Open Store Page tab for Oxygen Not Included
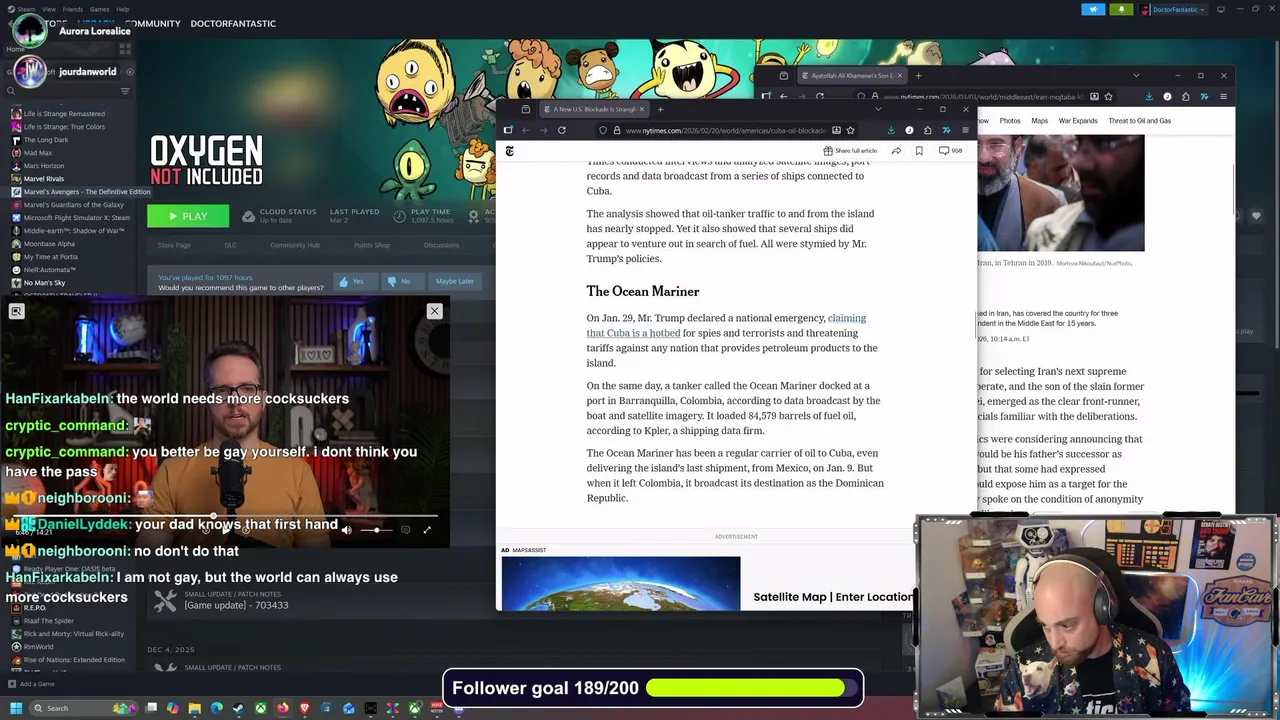The width and height of the screenshot is (1280, 720). [x=174, y=245]
